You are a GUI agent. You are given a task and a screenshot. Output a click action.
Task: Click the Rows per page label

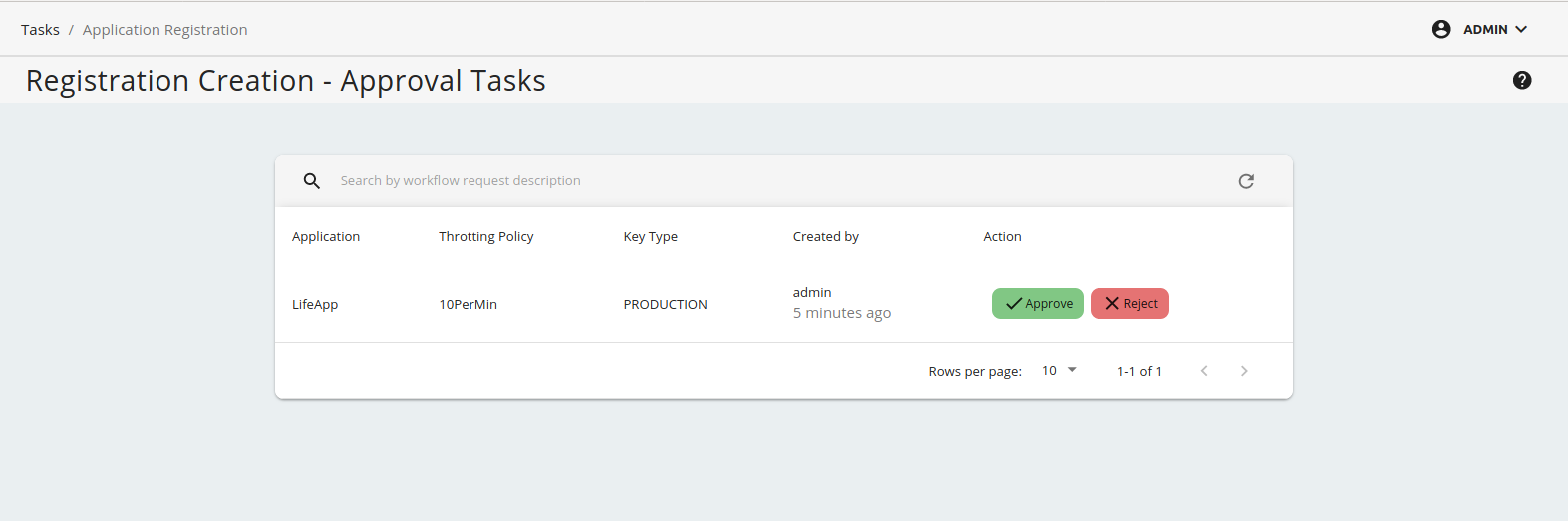pos(975,371)
